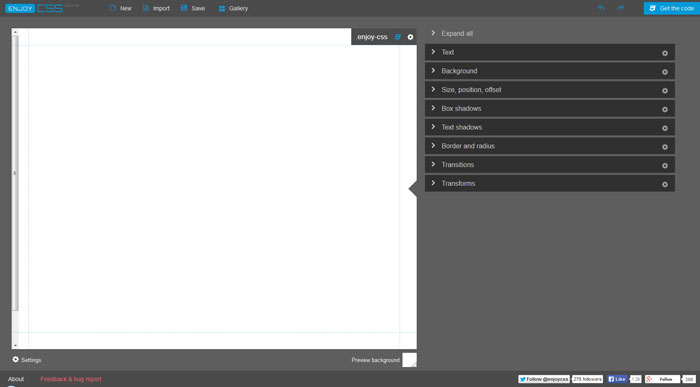Click the vertical scrollbar thumb of the canvas
Image resolution: width=700 pixels, height=387 pixels.
[x=15, y=173]
